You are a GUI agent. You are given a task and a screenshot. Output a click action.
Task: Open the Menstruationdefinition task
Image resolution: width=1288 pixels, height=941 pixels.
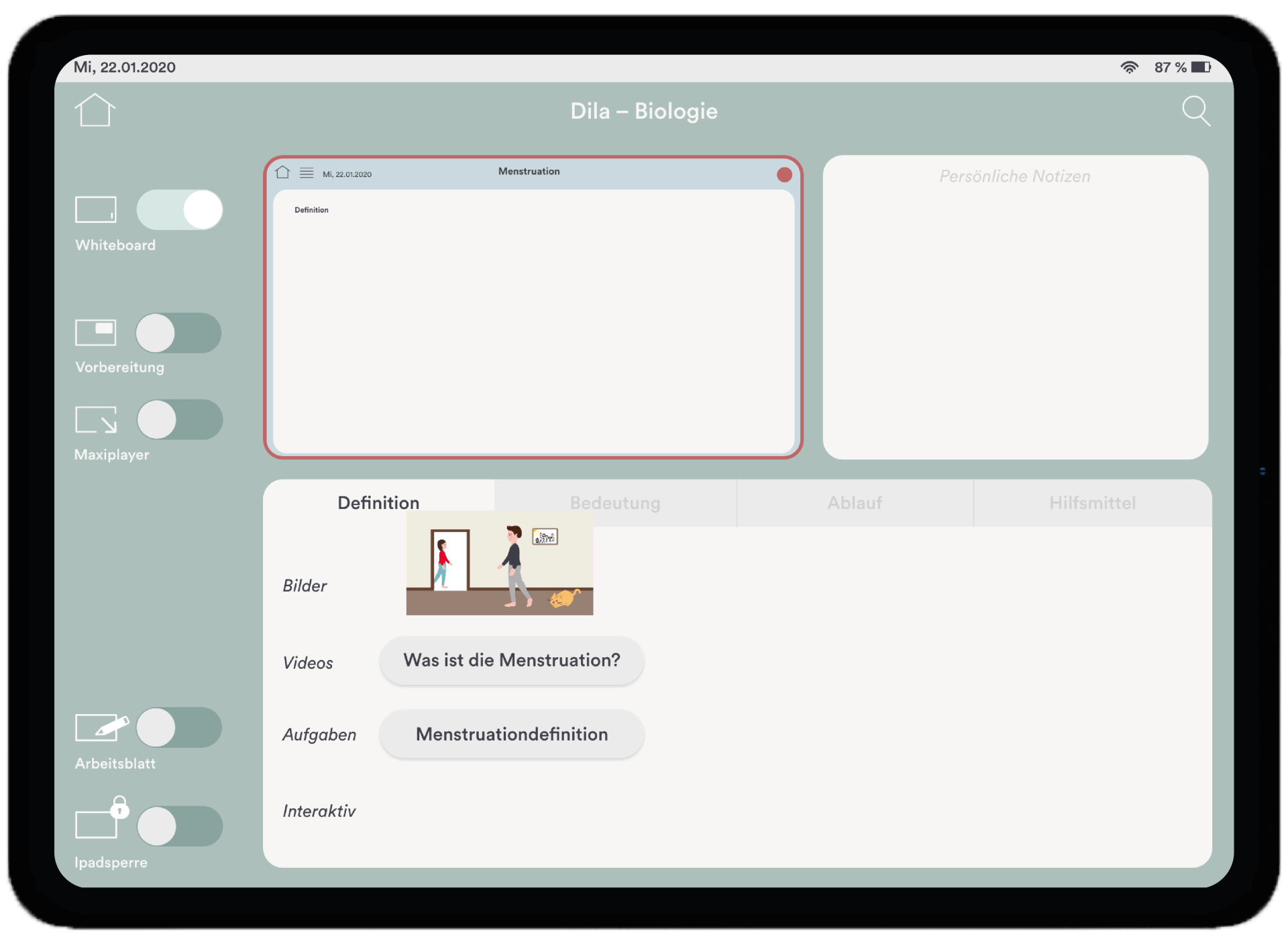511,734
